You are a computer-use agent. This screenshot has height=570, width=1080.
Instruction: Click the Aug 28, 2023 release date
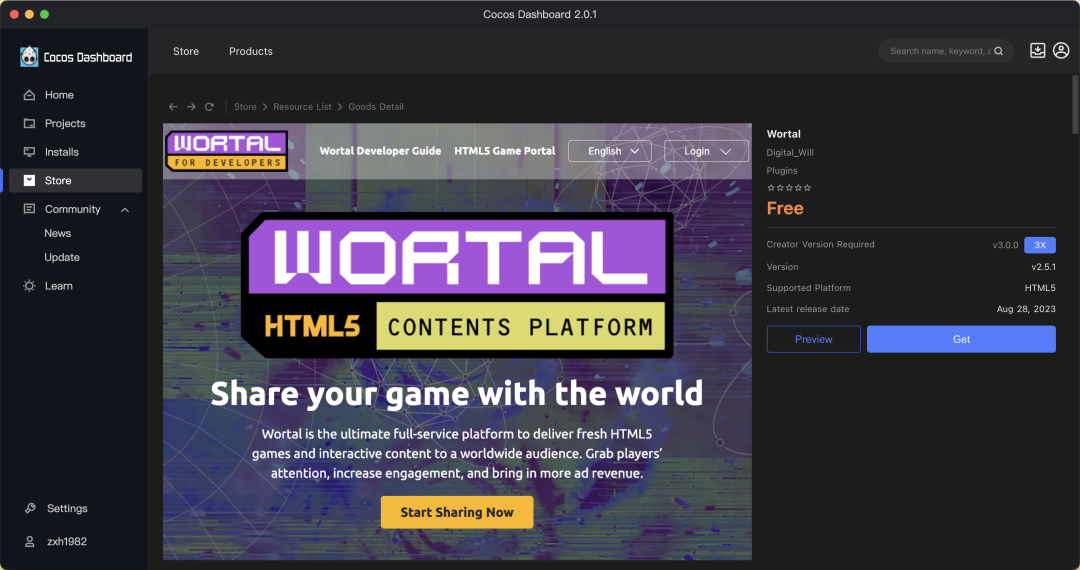pyautogui.click(x=1026, y=309)
